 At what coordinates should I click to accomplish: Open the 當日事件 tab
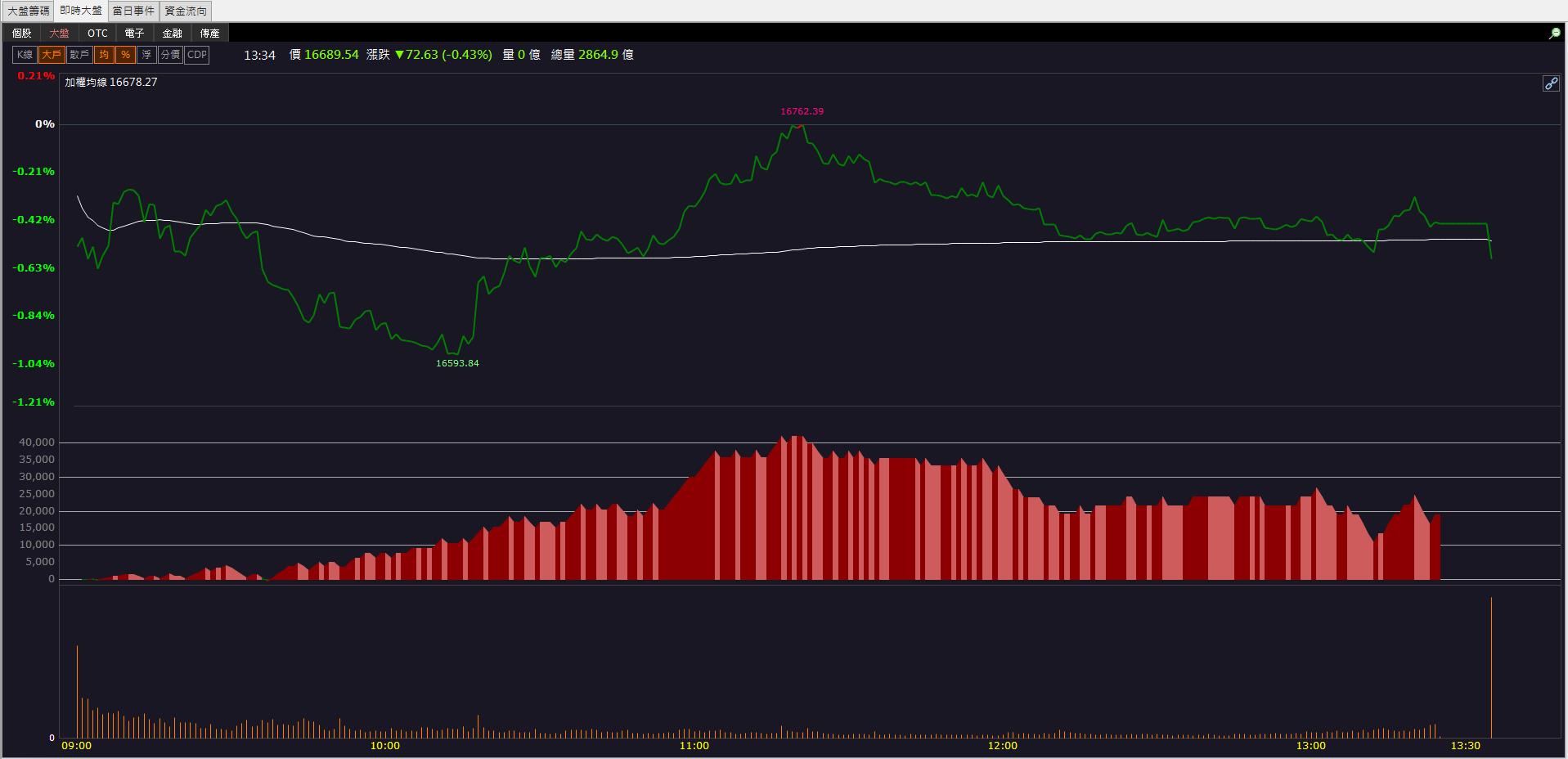tap(133, 11)
